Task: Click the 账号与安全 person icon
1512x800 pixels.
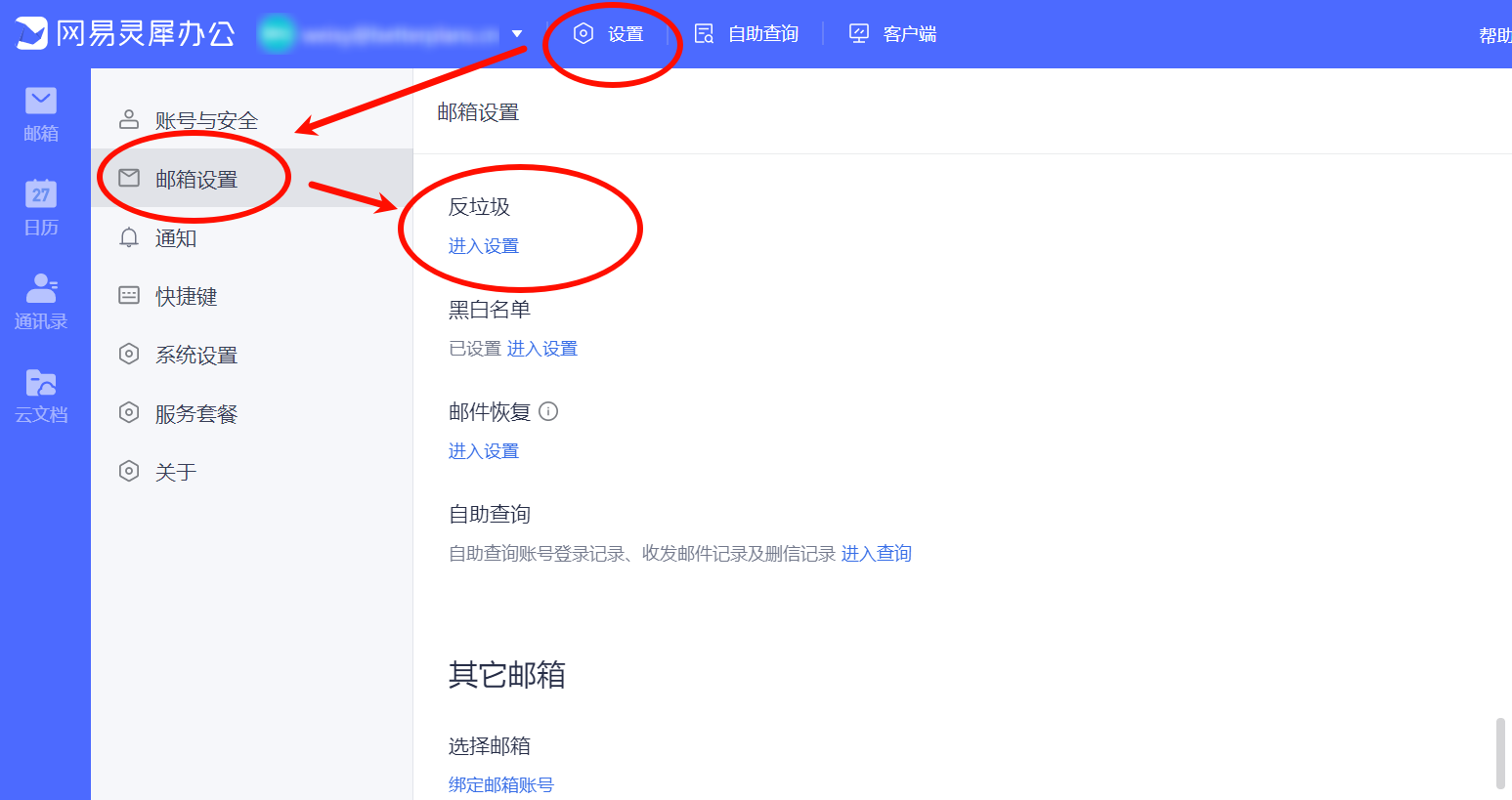Action: pos(129,120)
